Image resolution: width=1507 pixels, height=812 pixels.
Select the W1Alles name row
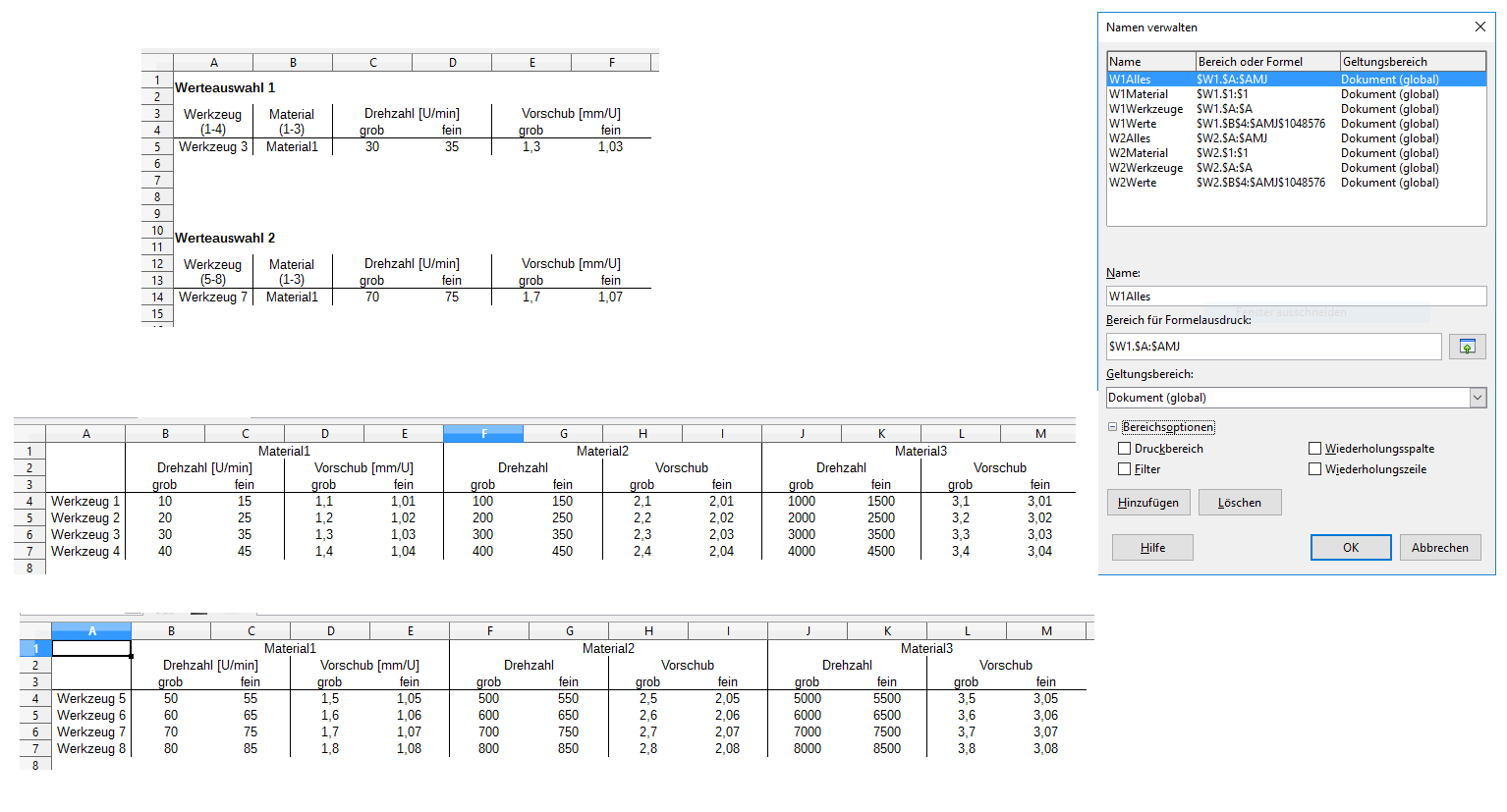point(1296,80)
